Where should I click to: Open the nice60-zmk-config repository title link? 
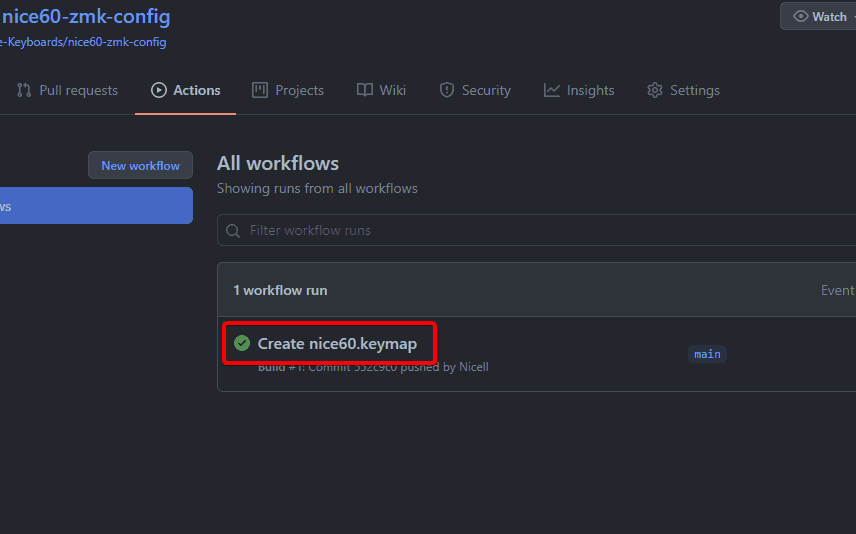click(86, 17)
